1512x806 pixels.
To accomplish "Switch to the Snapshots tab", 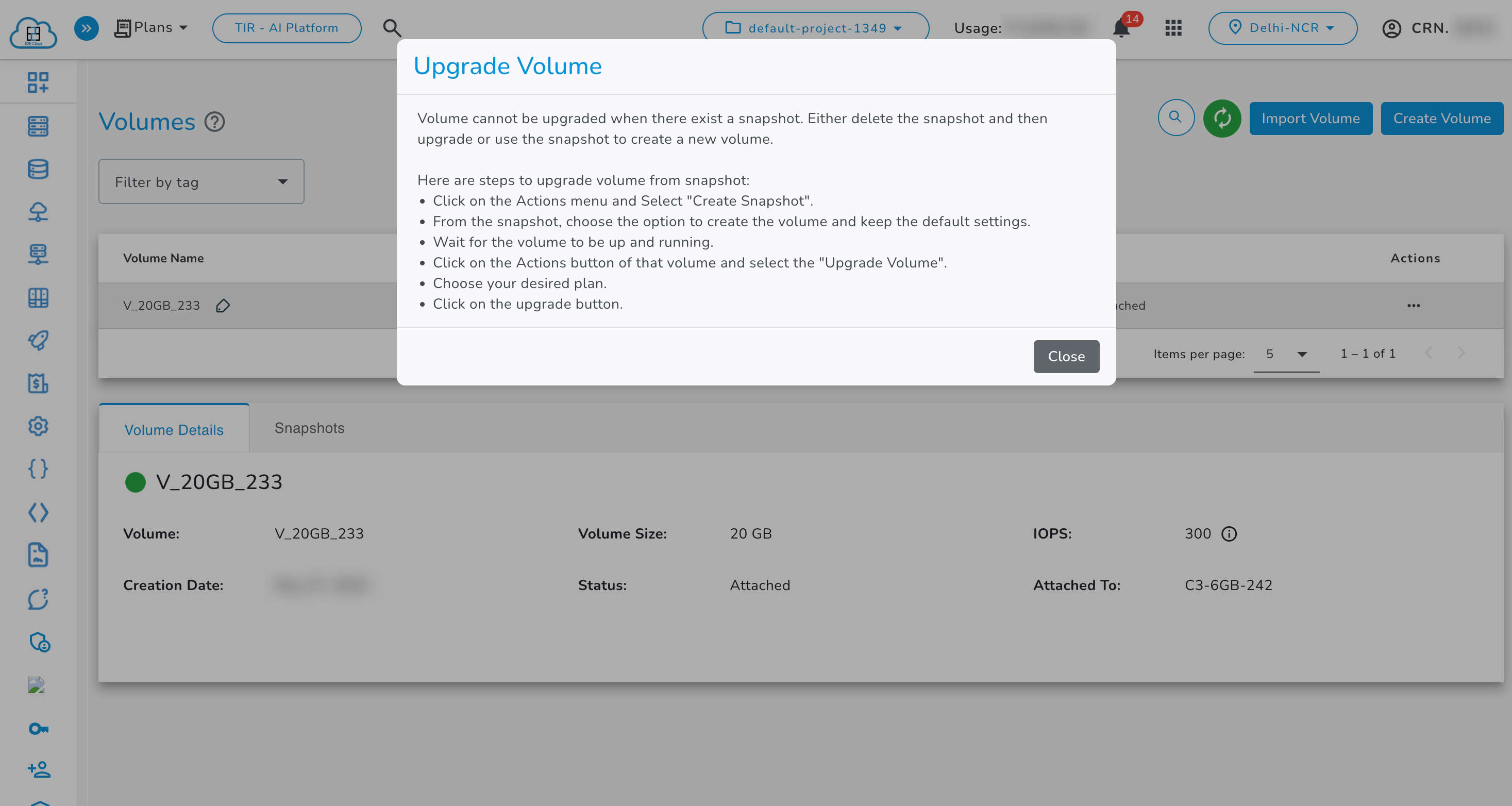I will (x=309, y=429).
